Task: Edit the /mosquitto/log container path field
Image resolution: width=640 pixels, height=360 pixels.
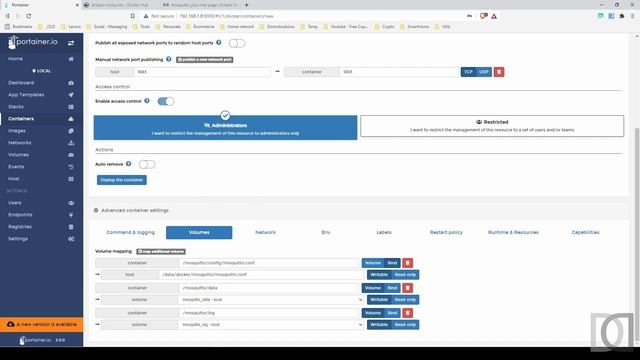Action: [269, 313]
